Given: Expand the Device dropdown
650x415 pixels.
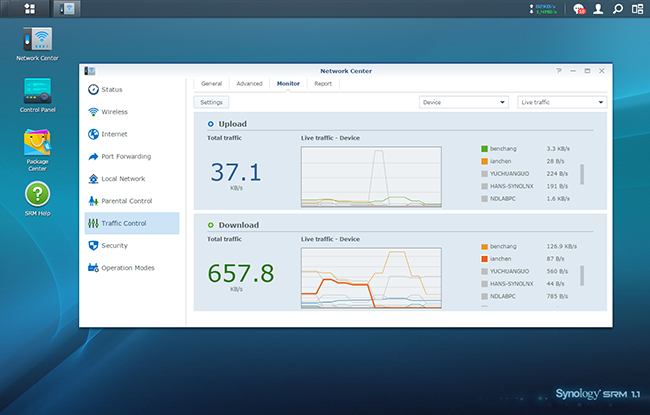Looking at the screenshot, I should click(464, 102).
